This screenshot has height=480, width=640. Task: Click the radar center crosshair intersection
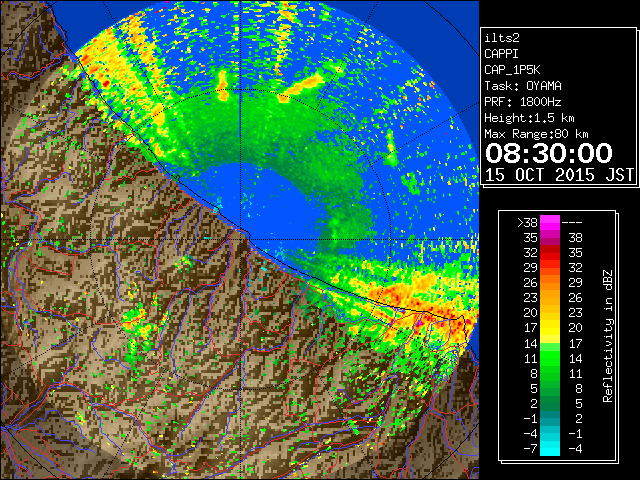pyautogui.click(x=240, y=239)
